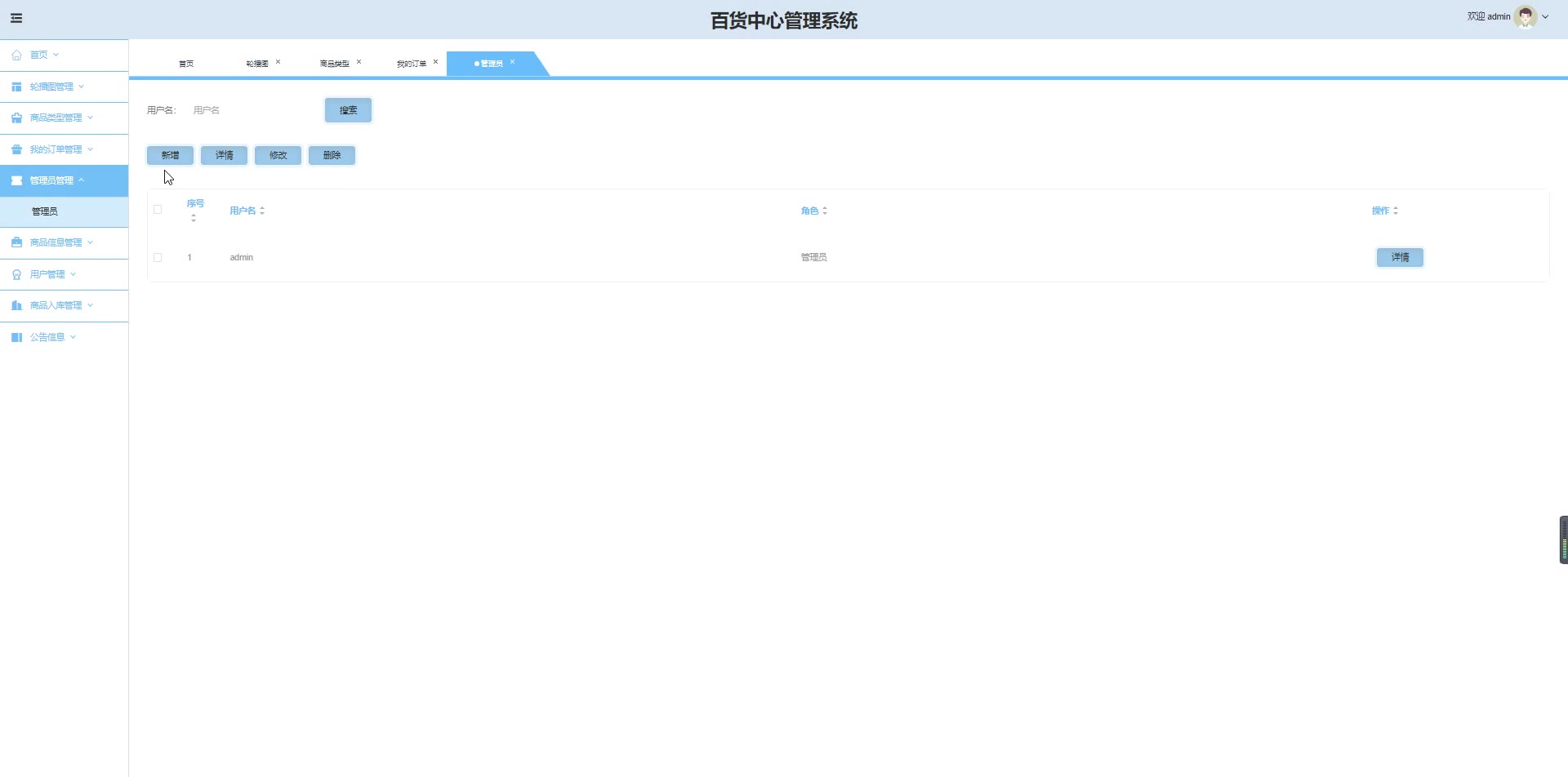
Task: Click the house icon beside 首页
Action: (16, 55)
